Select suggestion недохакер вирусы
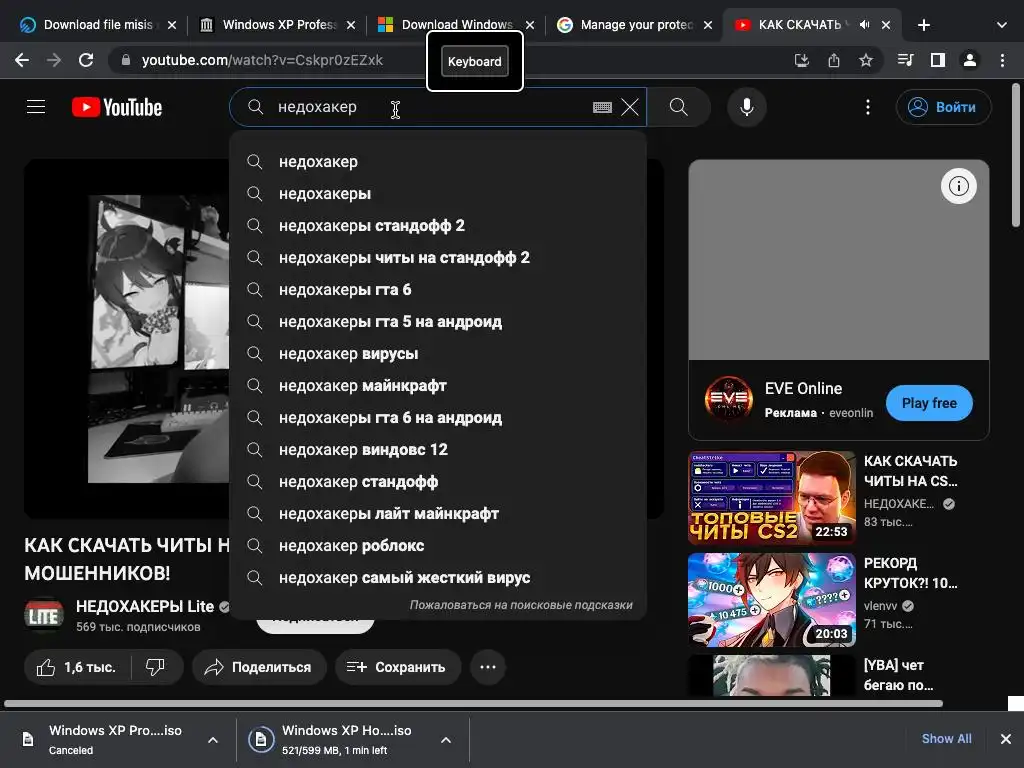The height and width of the screenshot is (768, 1024). click(438, 354)
